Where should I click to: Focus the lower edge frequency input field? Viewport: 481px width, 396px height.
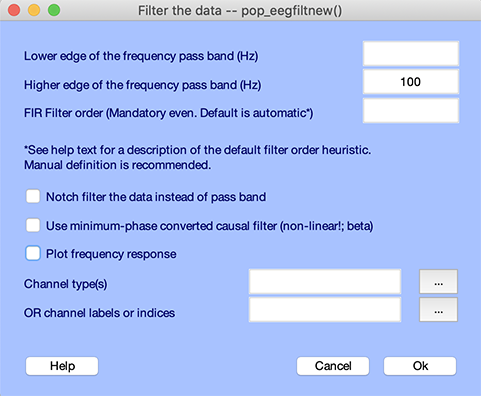[411, 54]
